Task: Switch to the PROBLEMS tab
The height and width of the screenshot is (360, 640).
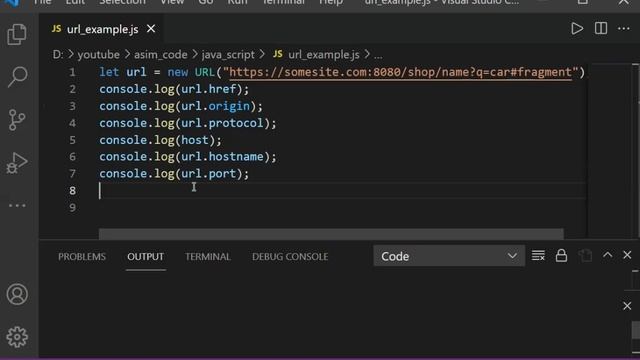Action: tap(82, 257)
